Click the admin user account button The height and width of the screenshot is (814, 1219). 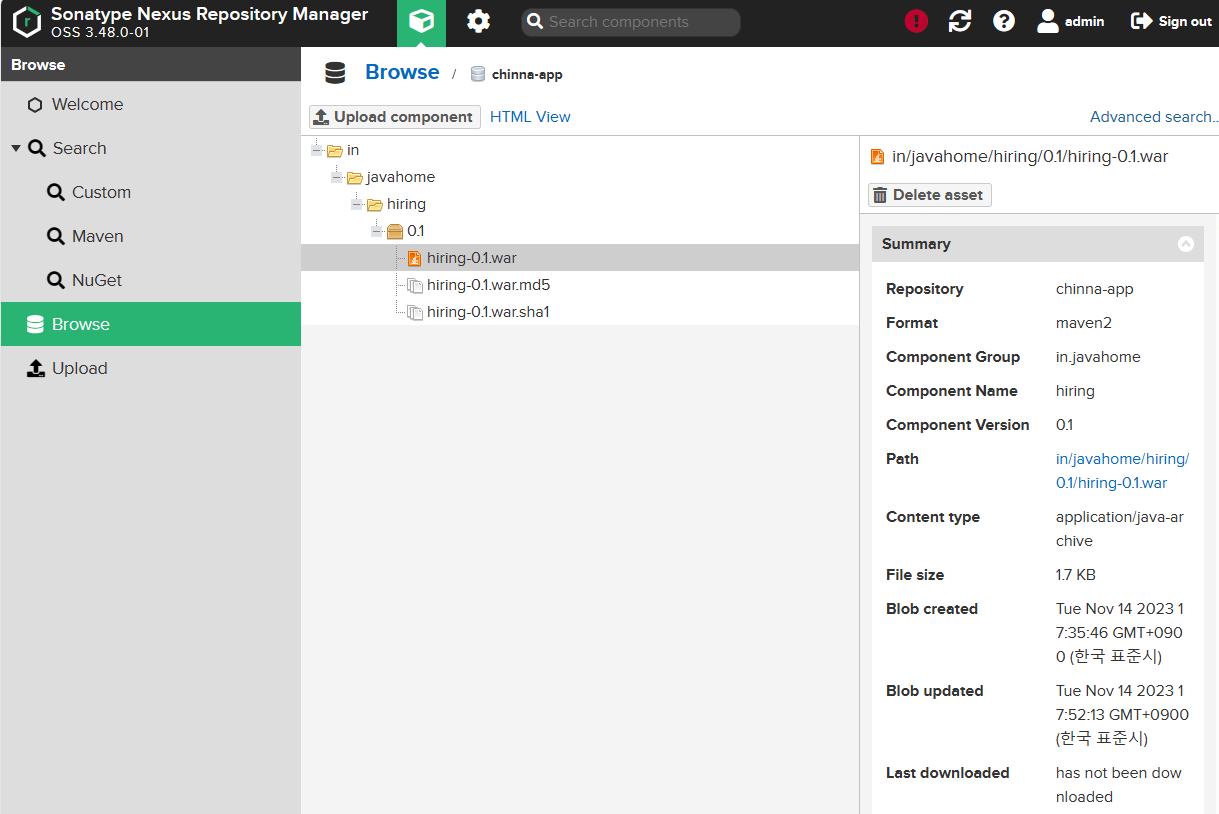click(x=1071, y=21)
